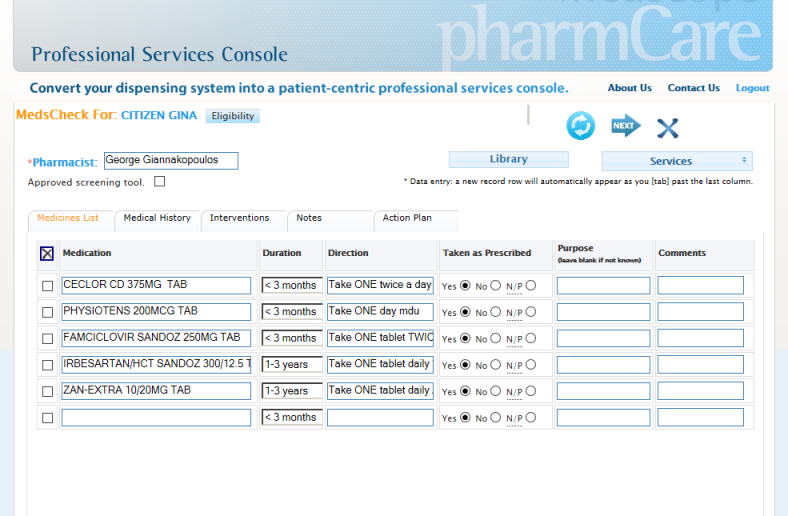The height and width of the screenshot is (516, 788).
Task: Click the empty Direction field in the last row
Action: pyautogui.click(x=380, y=417)
